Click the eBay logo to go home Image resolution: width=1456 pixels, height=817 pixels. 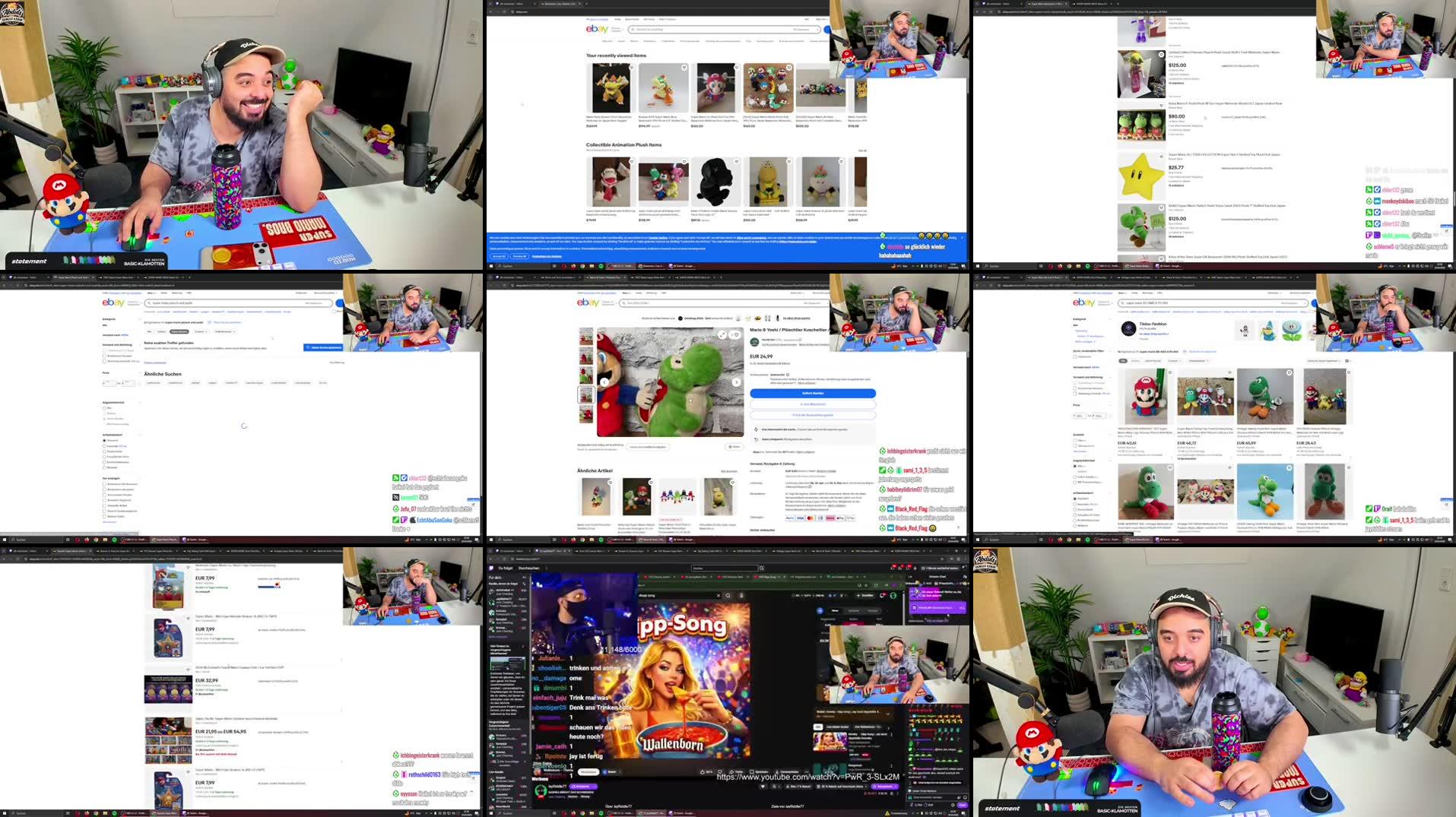click(x=587, y=302)
